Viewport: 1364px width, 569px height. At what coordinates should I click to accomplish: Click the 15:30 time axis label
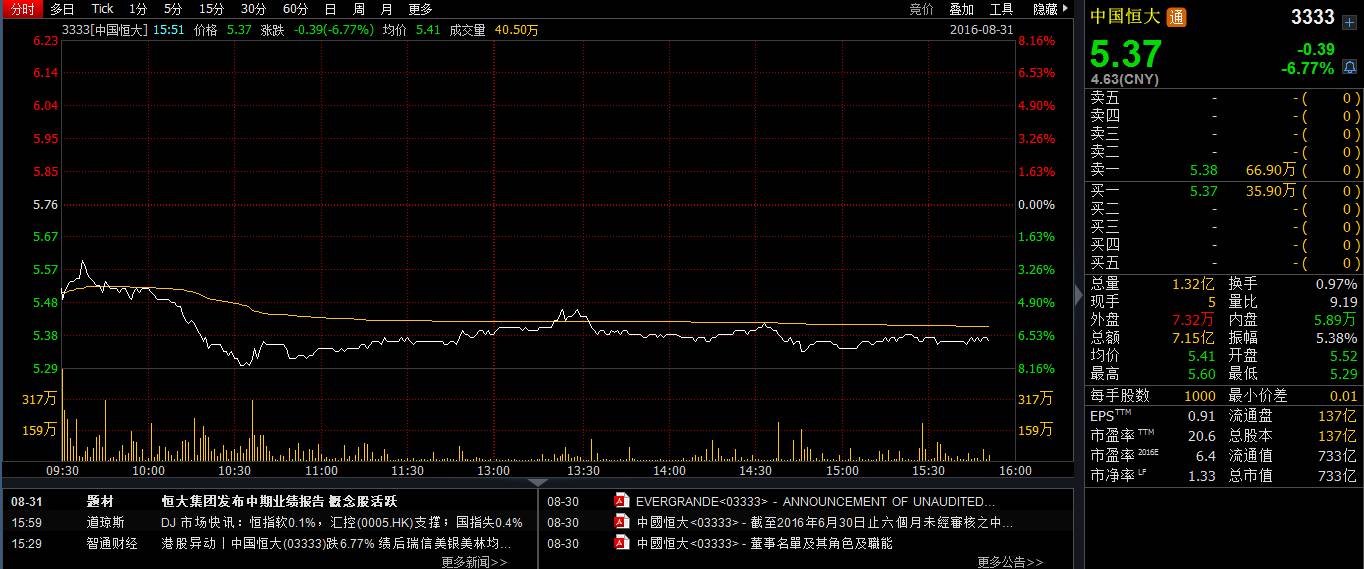click(929, 470)
